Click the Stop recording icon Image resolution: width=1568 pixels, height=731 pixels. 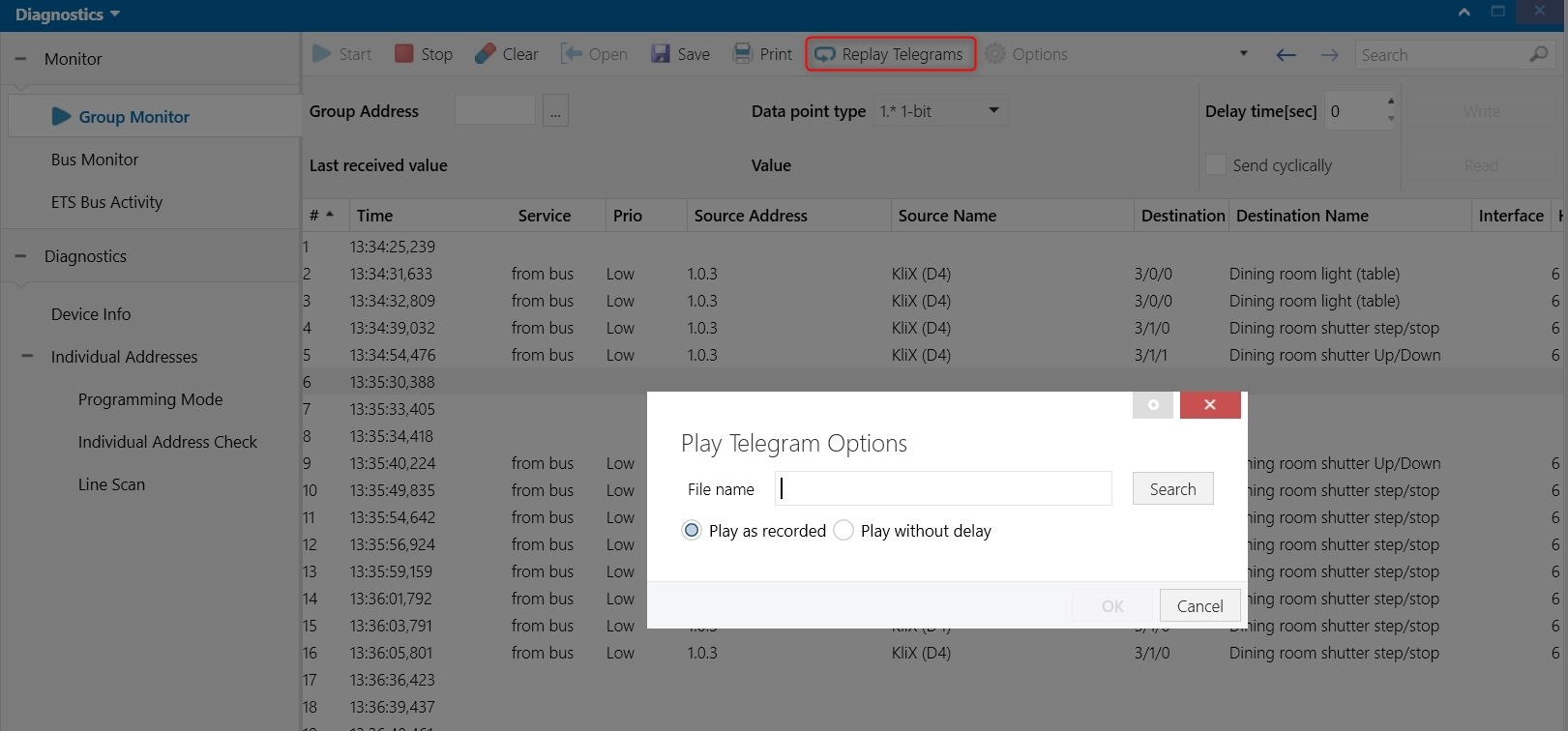pos(404,54)
